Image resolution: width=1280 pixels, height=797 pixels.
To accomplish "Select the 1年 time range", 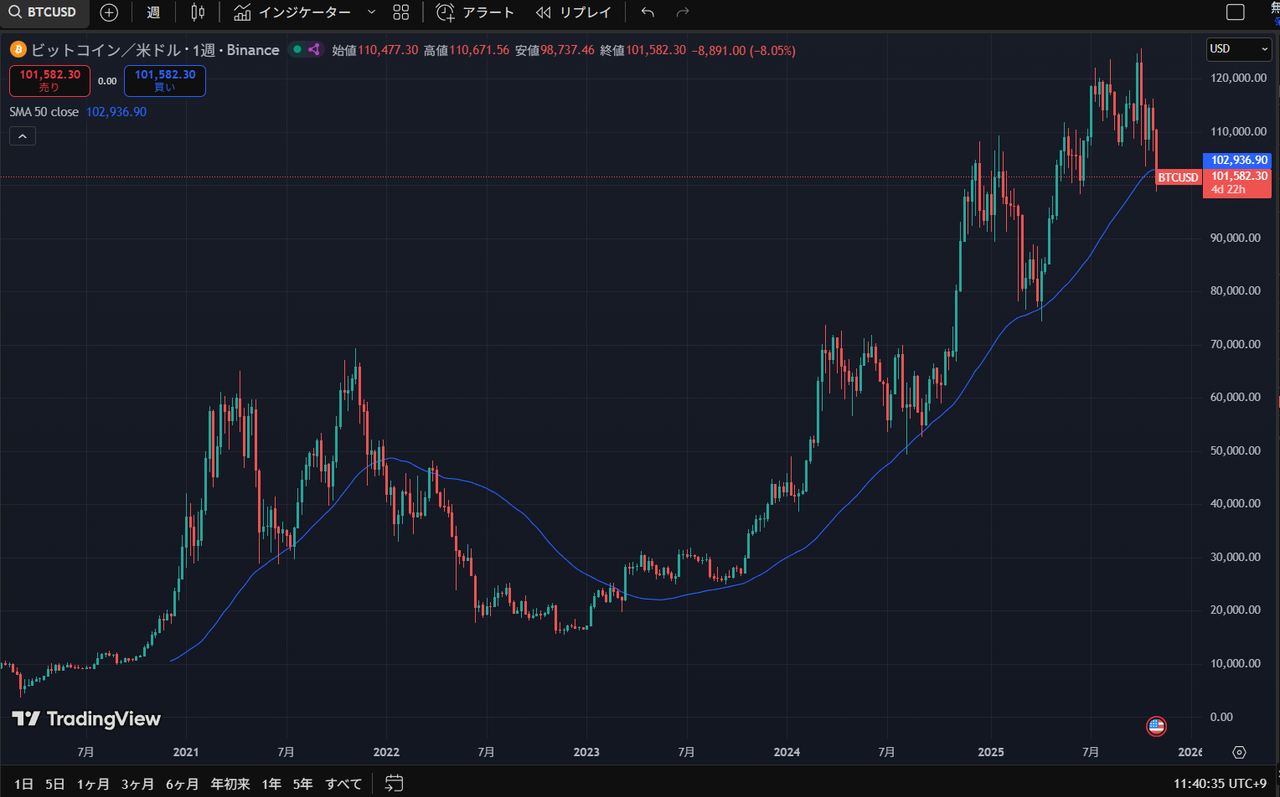I will tap(271, 783).
